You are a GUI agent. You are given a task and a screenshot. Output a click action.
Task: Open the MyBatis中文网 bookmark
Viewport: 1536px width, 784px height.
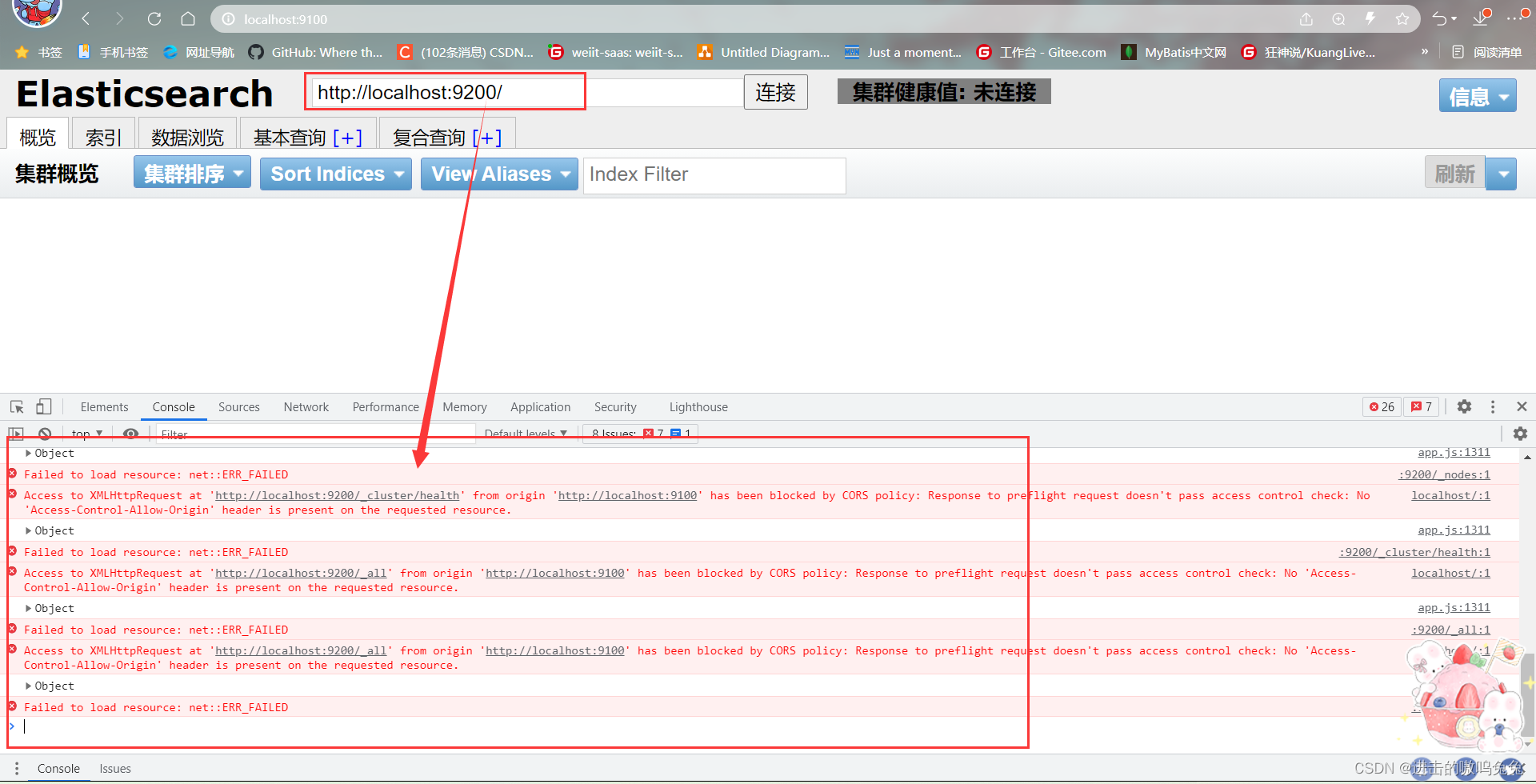[x=1174, y=52]
